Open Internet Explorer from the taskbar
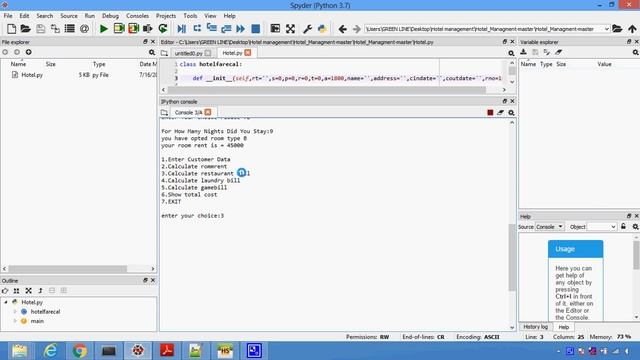The width and height of the screenshot is (640, 360). pos(50,351)
